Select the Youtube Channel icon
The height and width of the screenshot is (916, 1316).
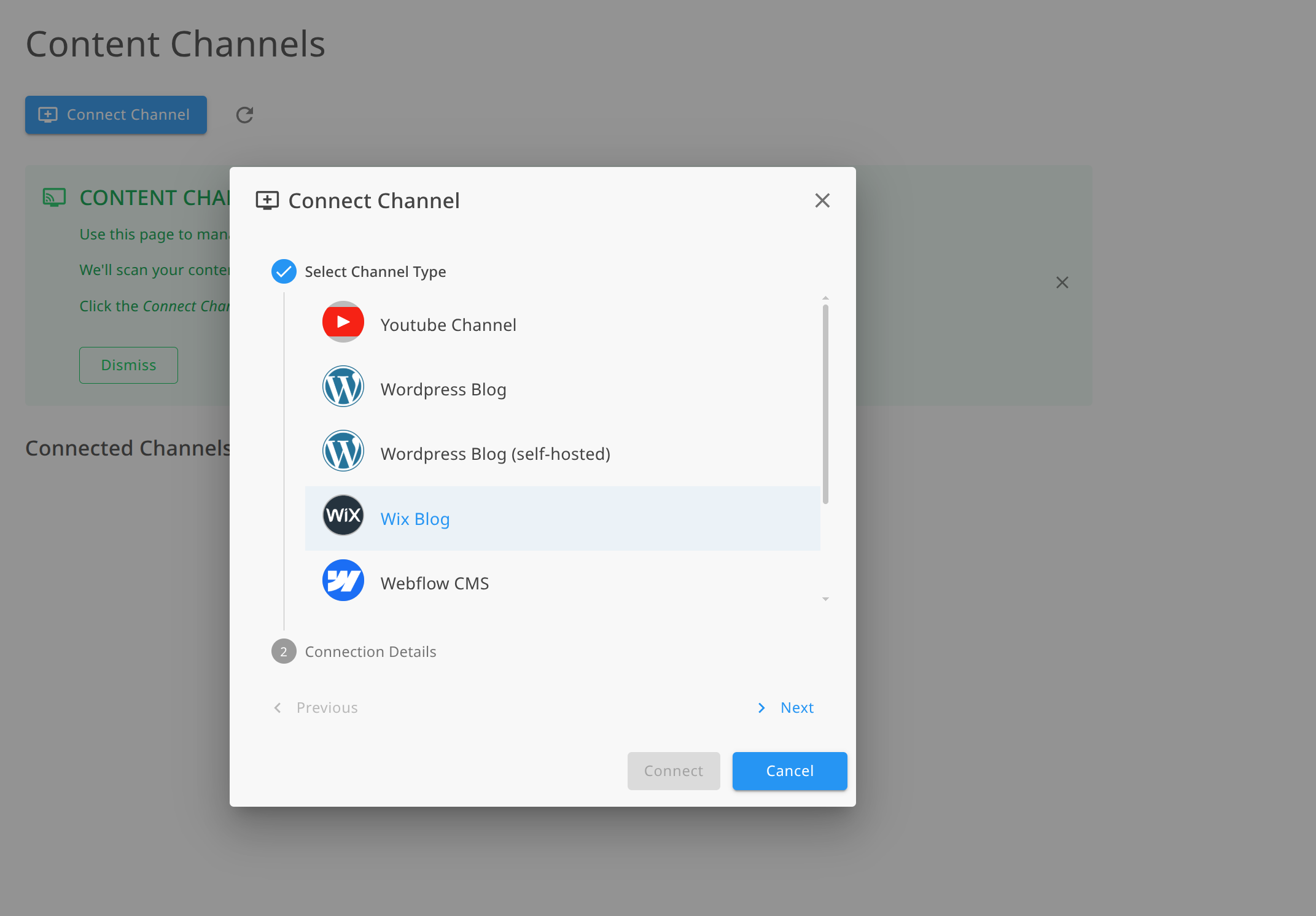pyautogui.click(x=343, y=322)
